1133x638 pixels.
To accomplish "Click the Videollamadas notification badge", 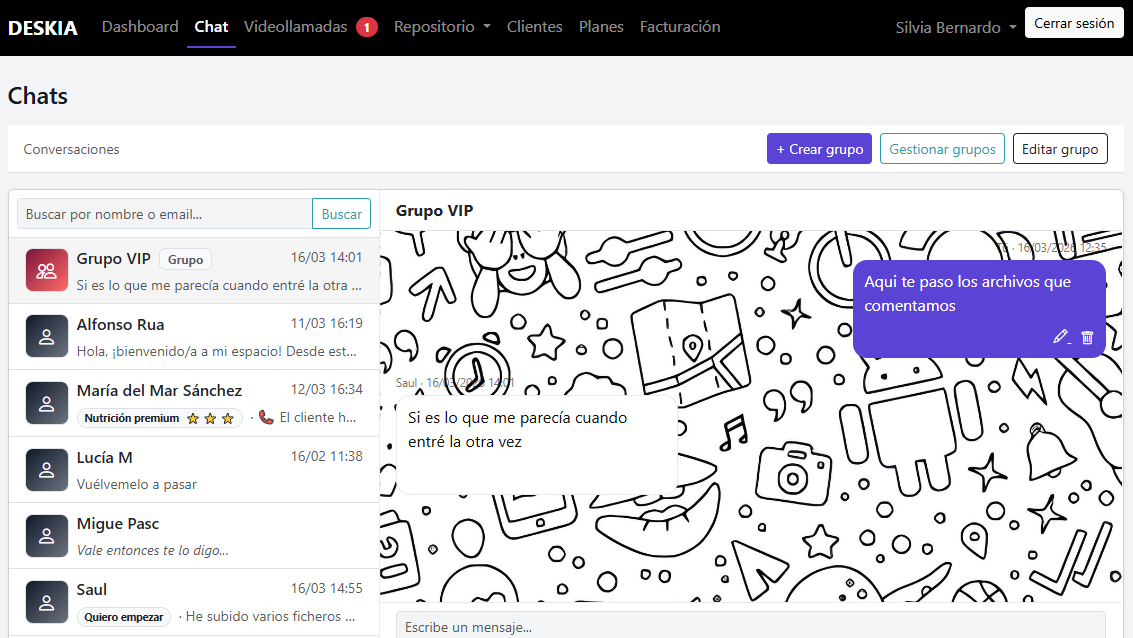I will (x=366, y=28).
